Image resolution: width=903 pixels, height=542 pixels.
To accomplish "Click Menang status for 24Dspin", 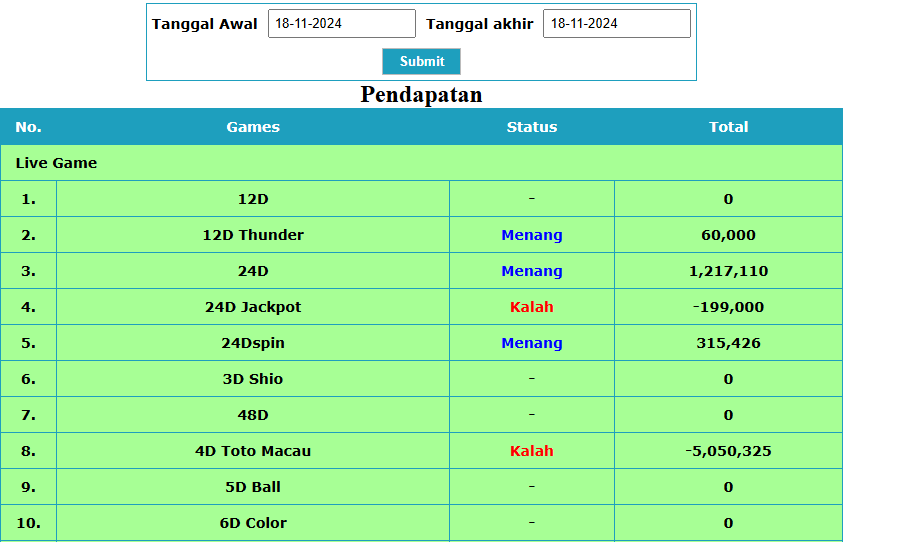I will [532, 343].
